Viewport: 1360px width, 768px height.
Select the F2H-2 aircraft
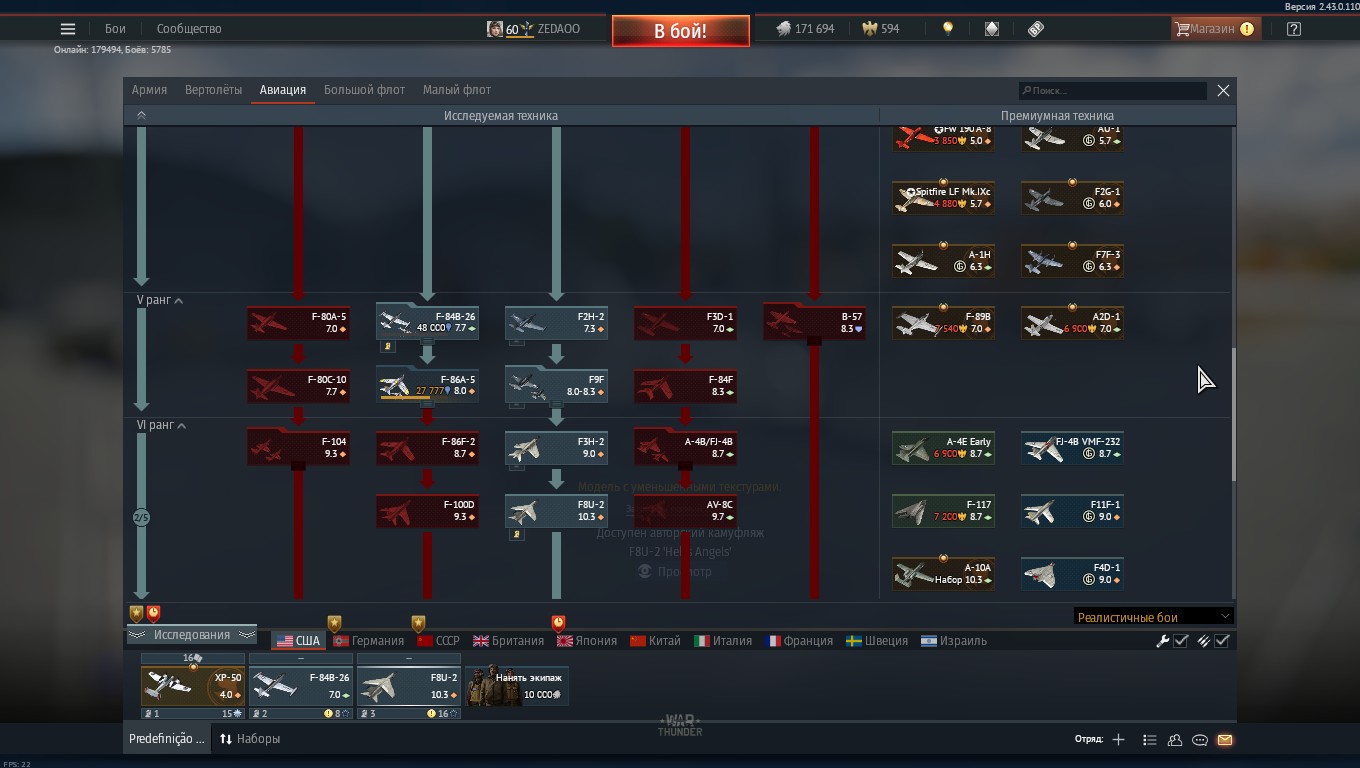pos(556,323)
